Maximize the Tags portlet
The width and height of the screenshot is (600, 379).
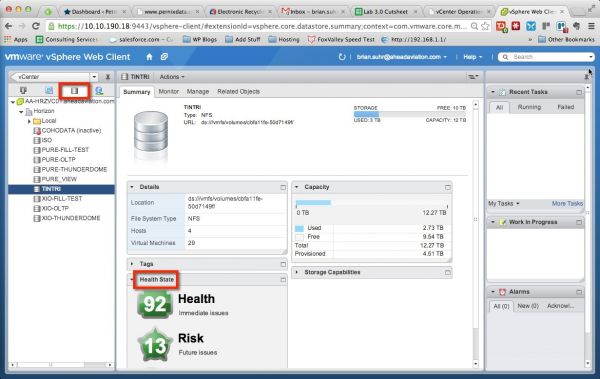click(283, 264)
